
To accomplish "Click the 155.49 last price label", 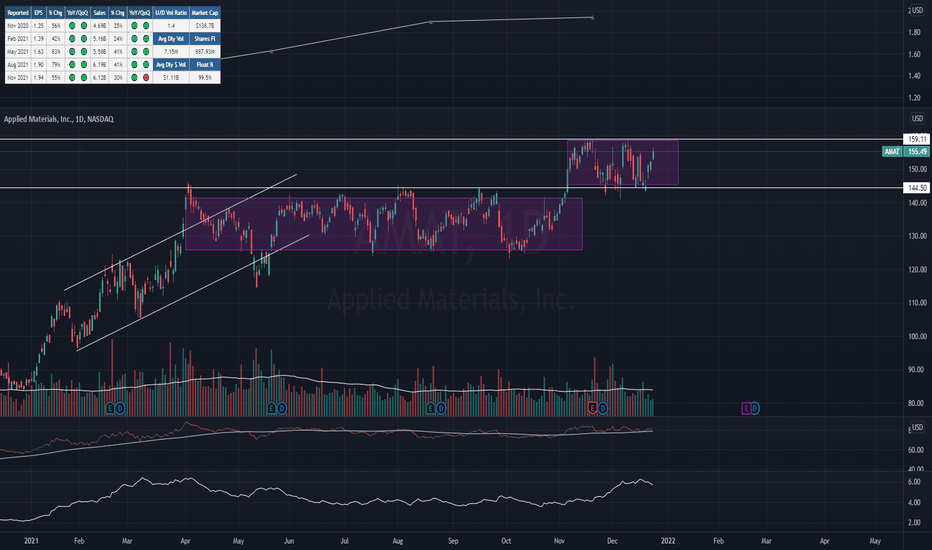I will tap(916, 152).
